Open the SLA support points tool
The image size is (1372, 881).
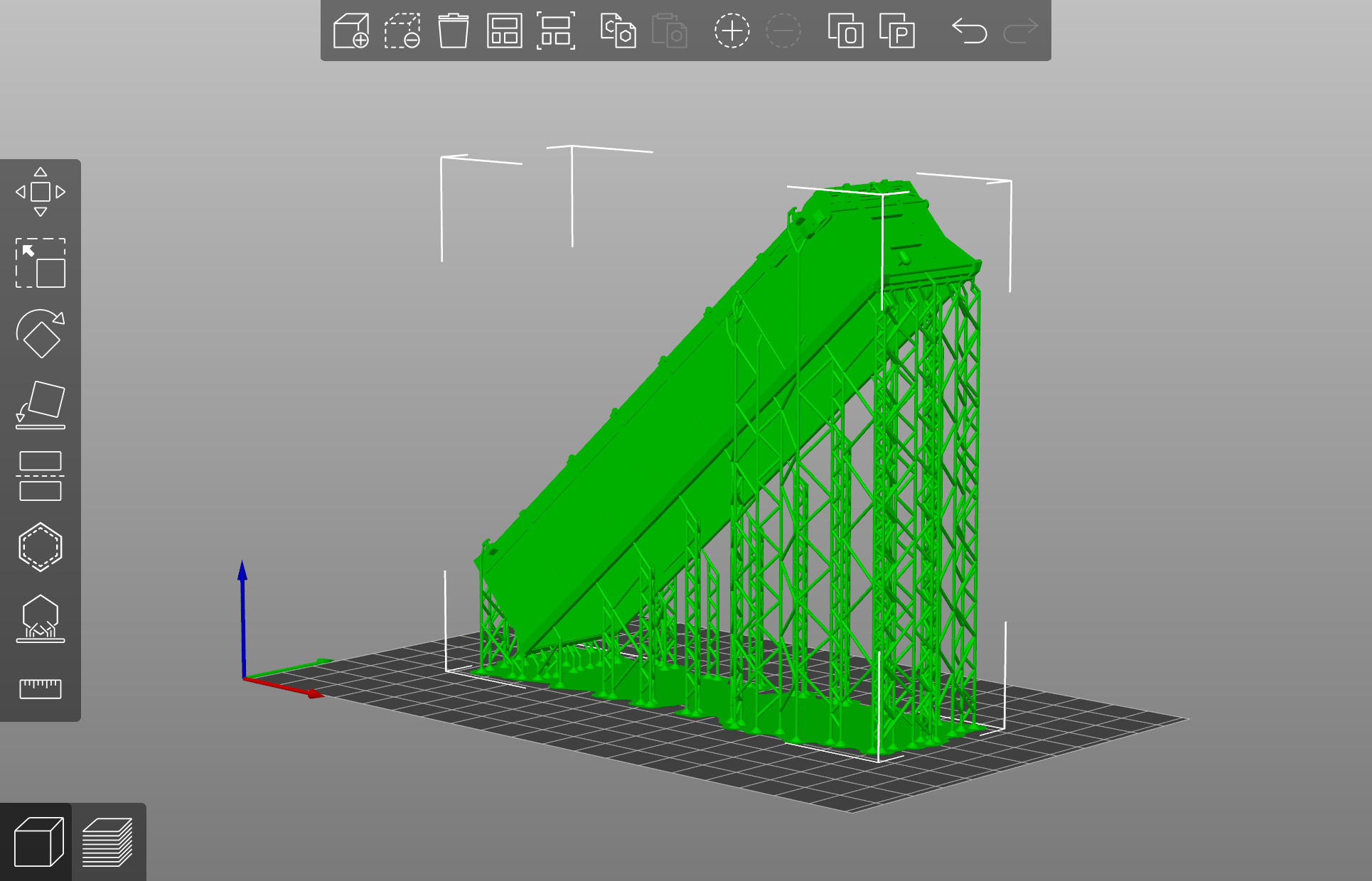coord(41,618)
